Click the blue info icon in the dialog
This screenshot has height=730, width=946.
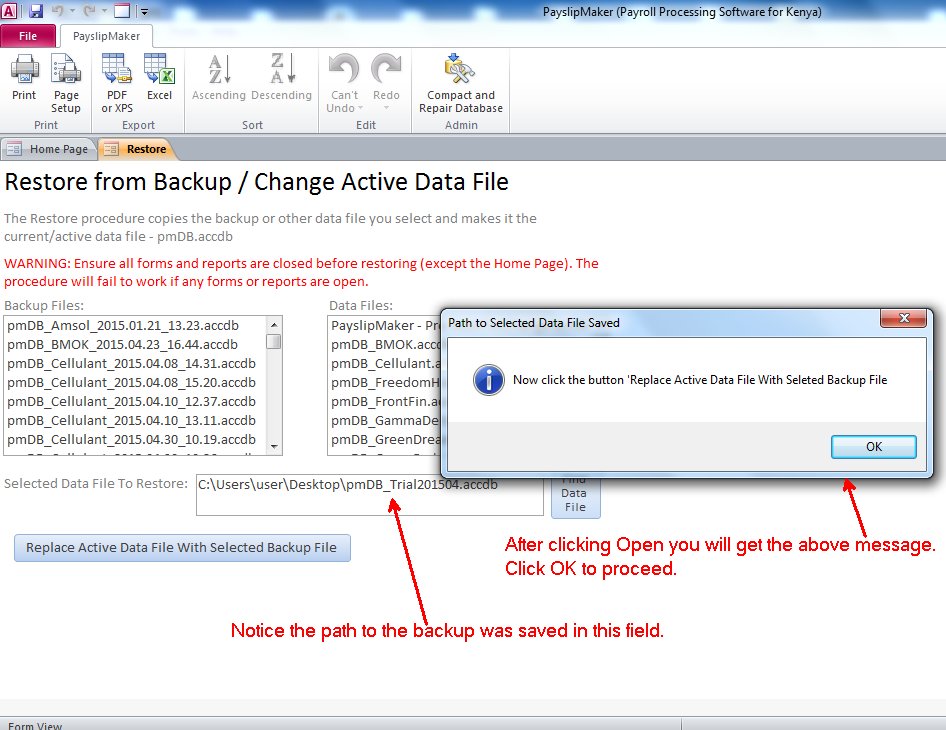click(x=489, y=380)
